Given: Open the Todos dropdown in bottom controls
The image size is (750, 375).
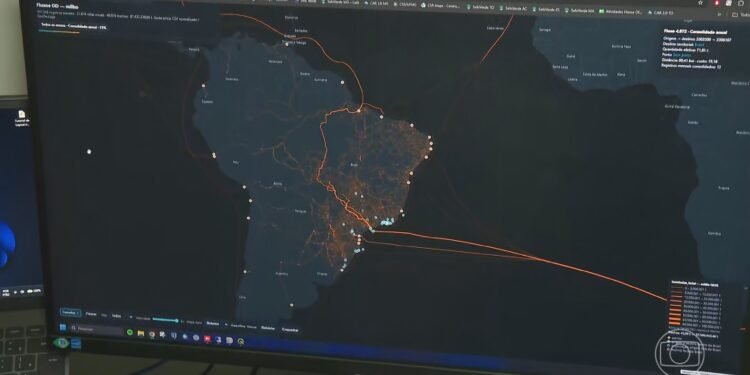Looking at the screenshot, I should 121,316.
